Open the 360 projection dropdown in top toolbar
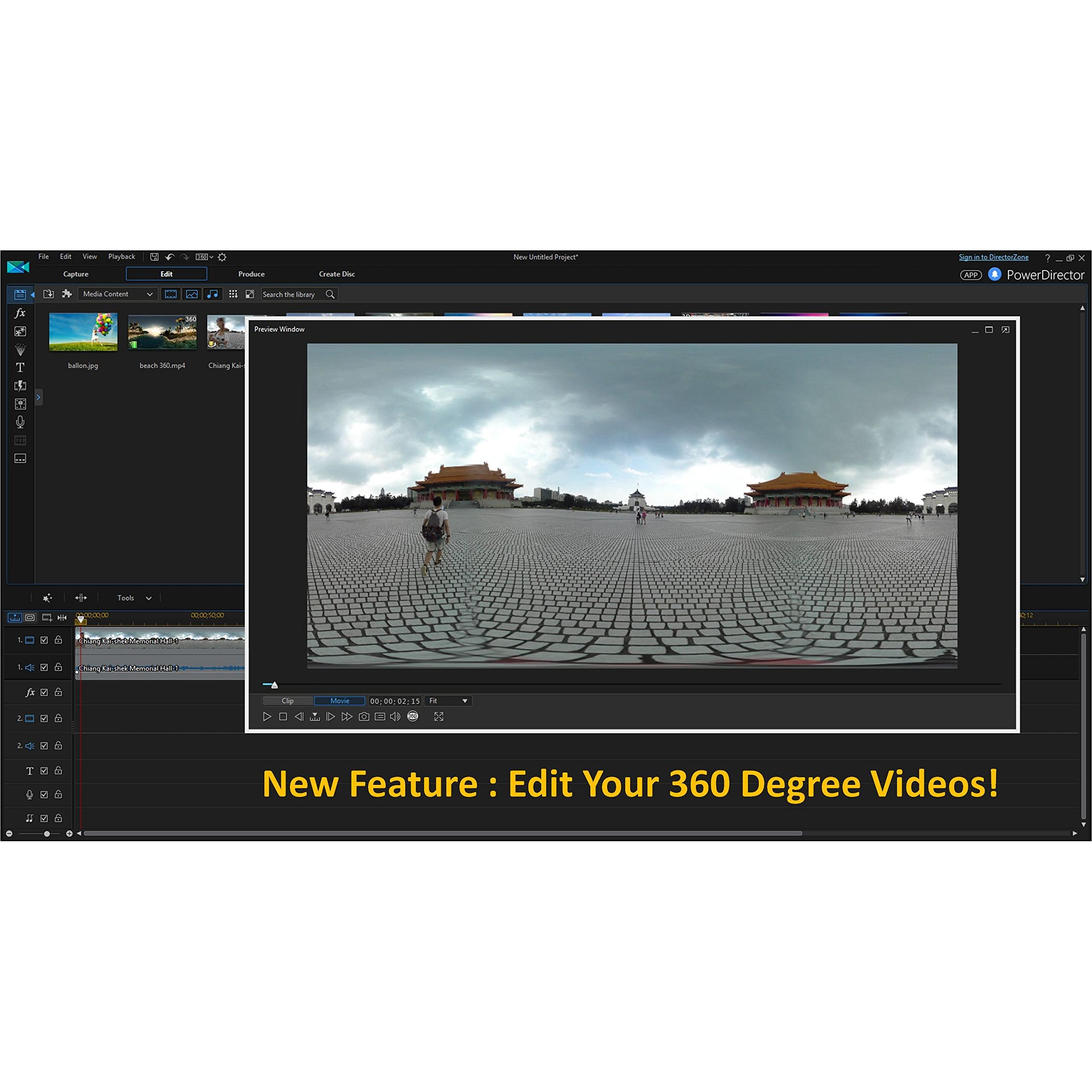1092x1092 pixels. pos(205,257)
